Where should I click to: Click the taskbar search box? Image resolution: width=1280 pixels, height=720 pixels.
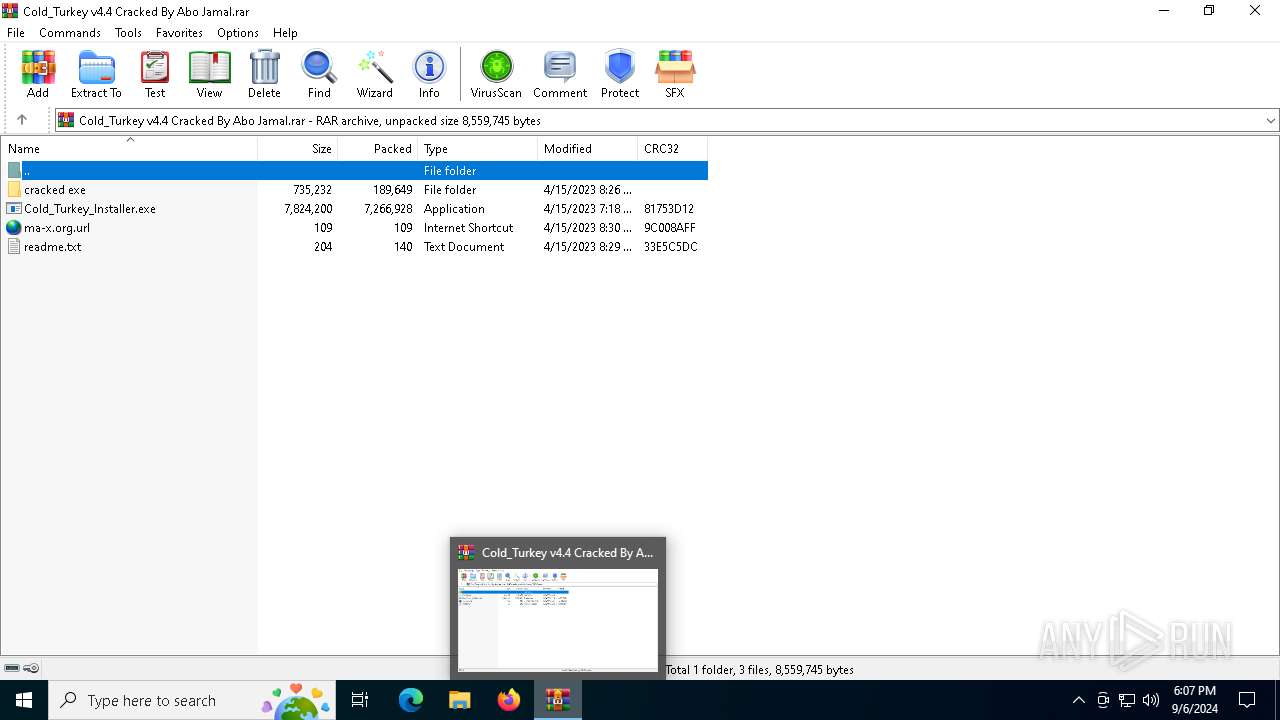[x=192, y=700]
